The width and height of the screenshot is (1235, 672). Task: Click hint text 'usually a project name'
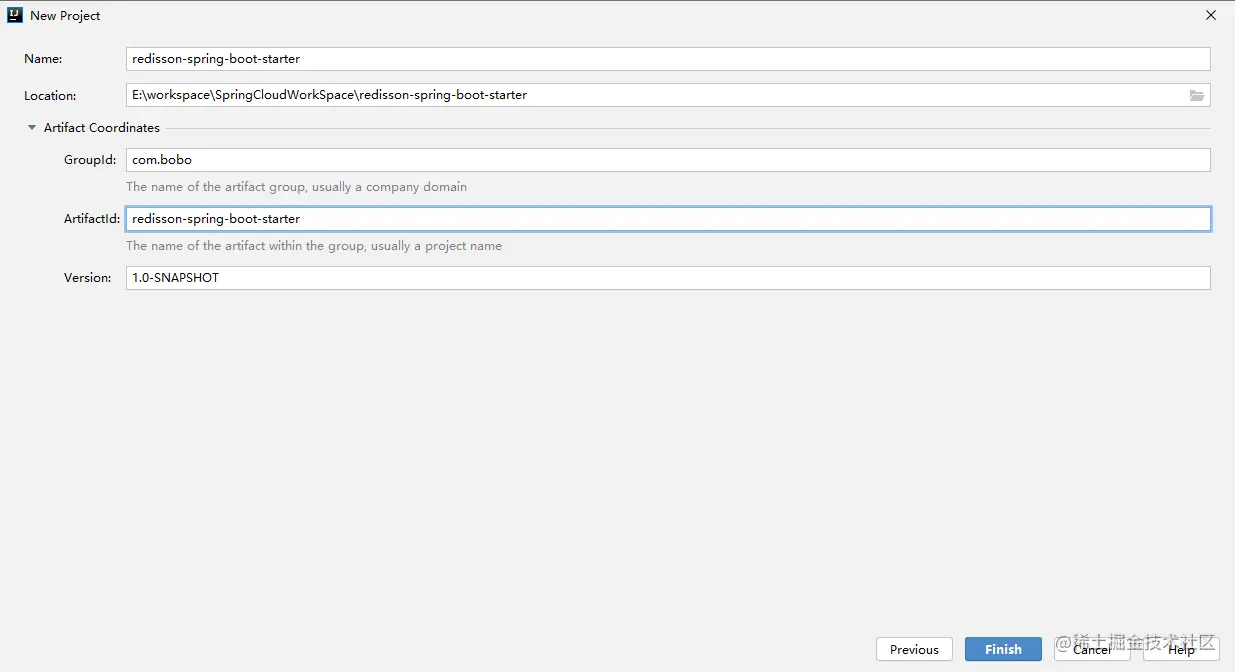436,246
